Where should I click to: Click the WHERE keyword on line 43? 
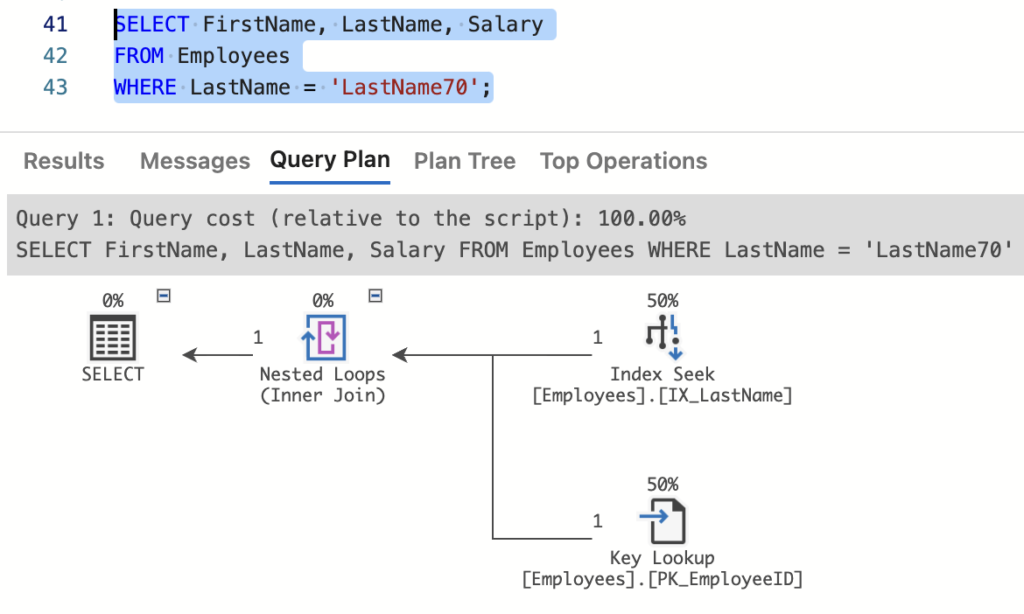(x=145, y=87)
